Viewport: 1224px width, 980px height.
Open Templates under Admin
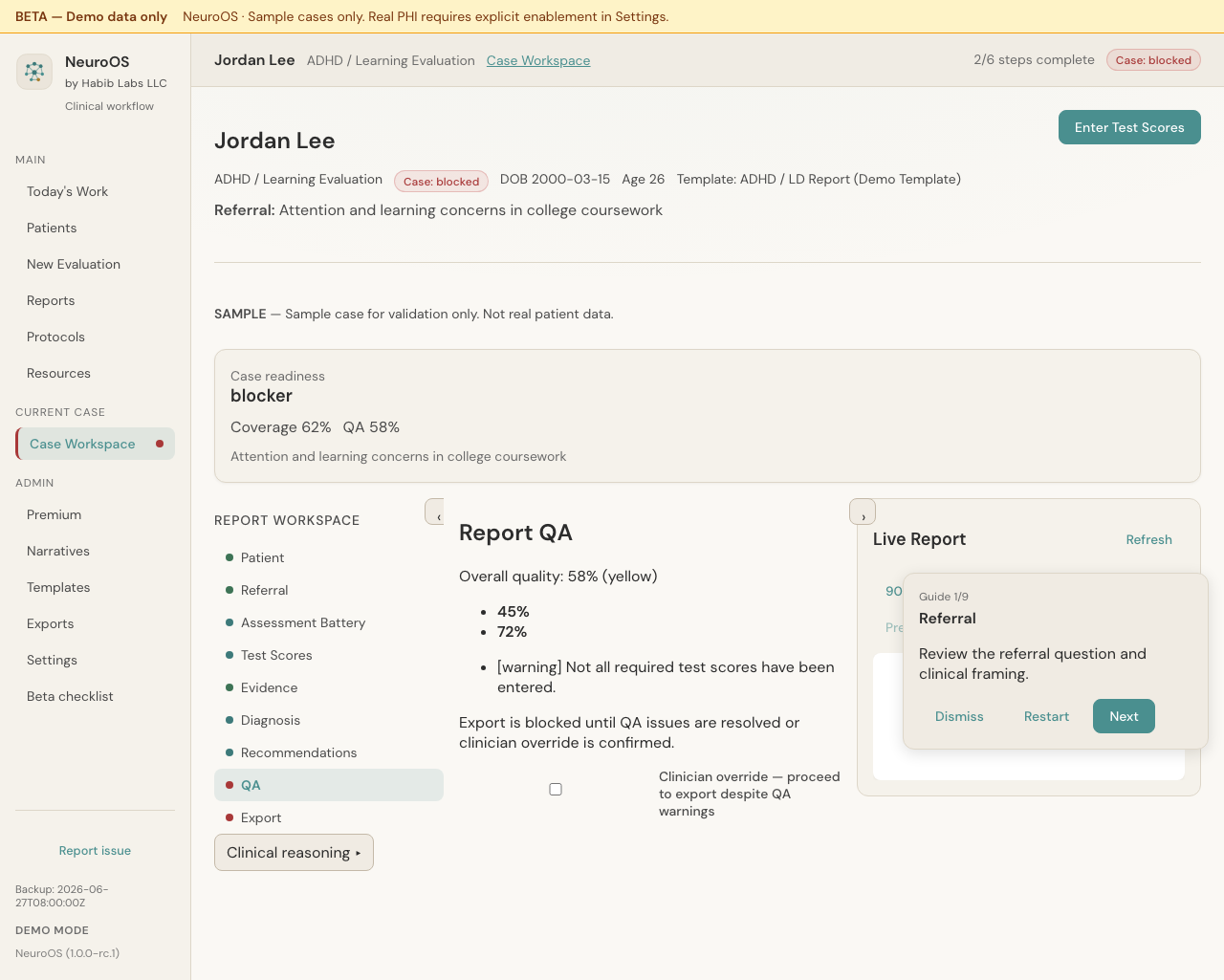[x=95, y=587]
